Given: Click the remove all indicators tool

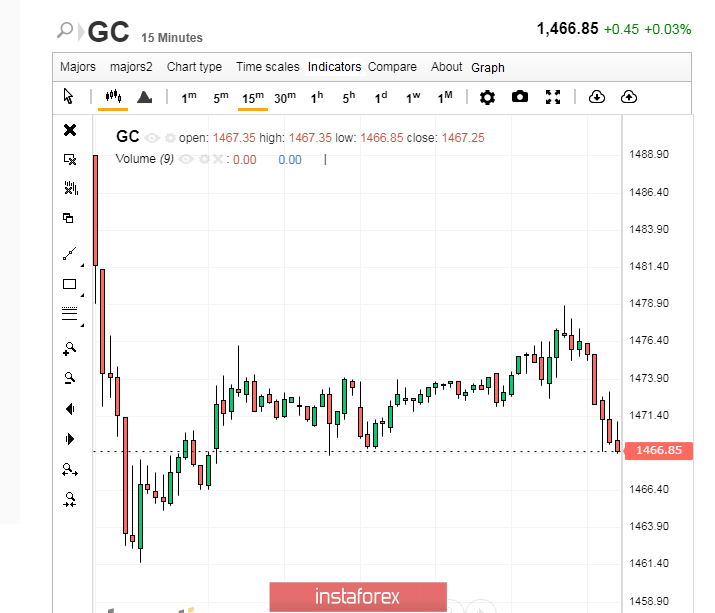Looking at the screenshot, I should [x=70, y=188].
